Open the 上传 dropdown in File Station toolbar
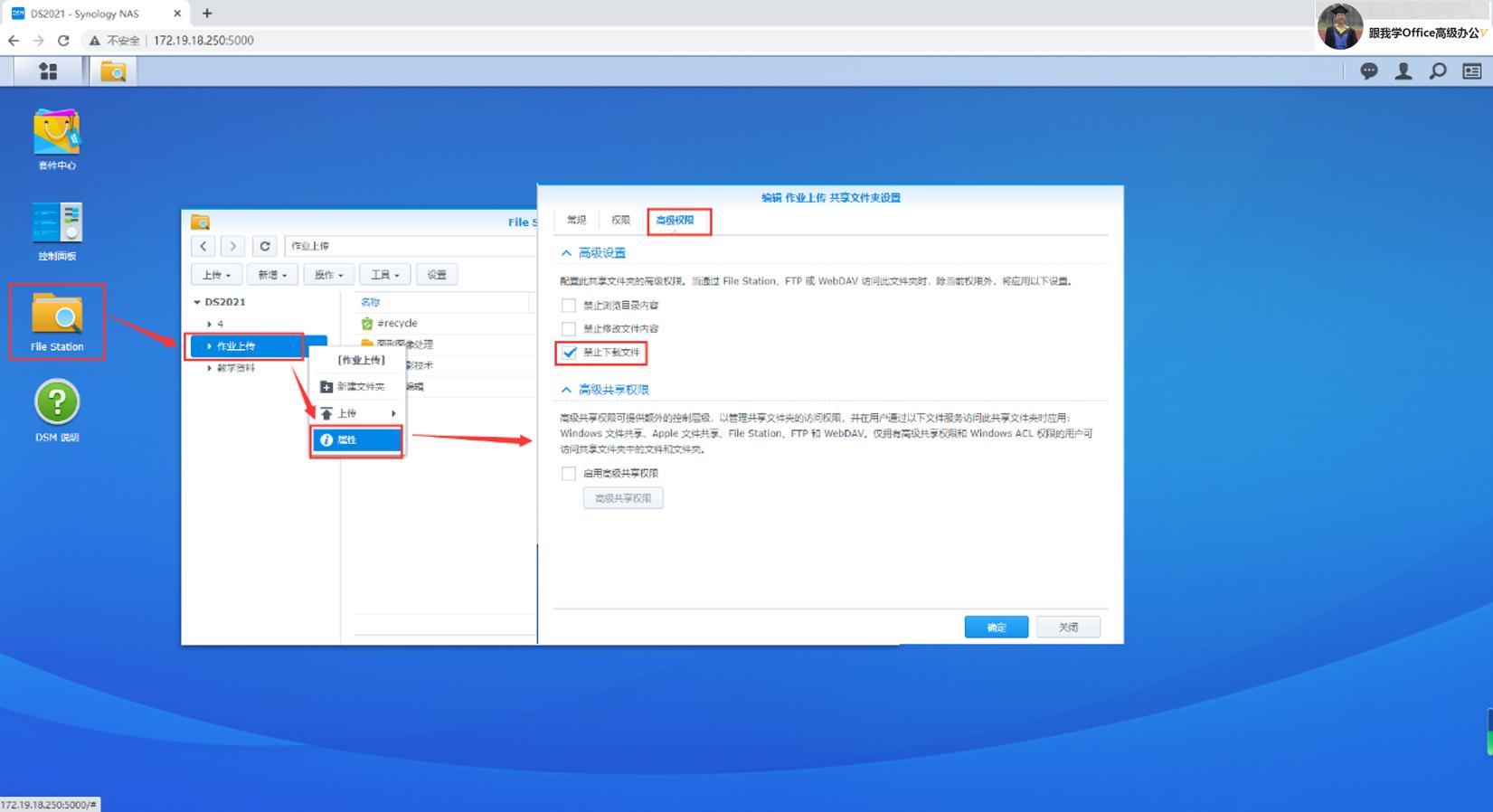Screen dimensions: 1493x812 click(216, 275)
